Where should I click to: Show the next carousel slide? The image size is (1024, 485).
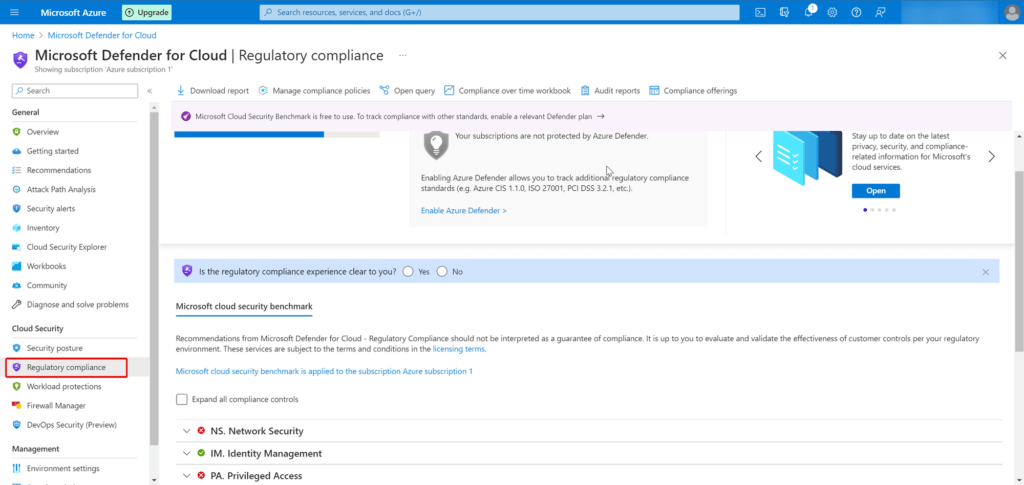click(991, 157)
